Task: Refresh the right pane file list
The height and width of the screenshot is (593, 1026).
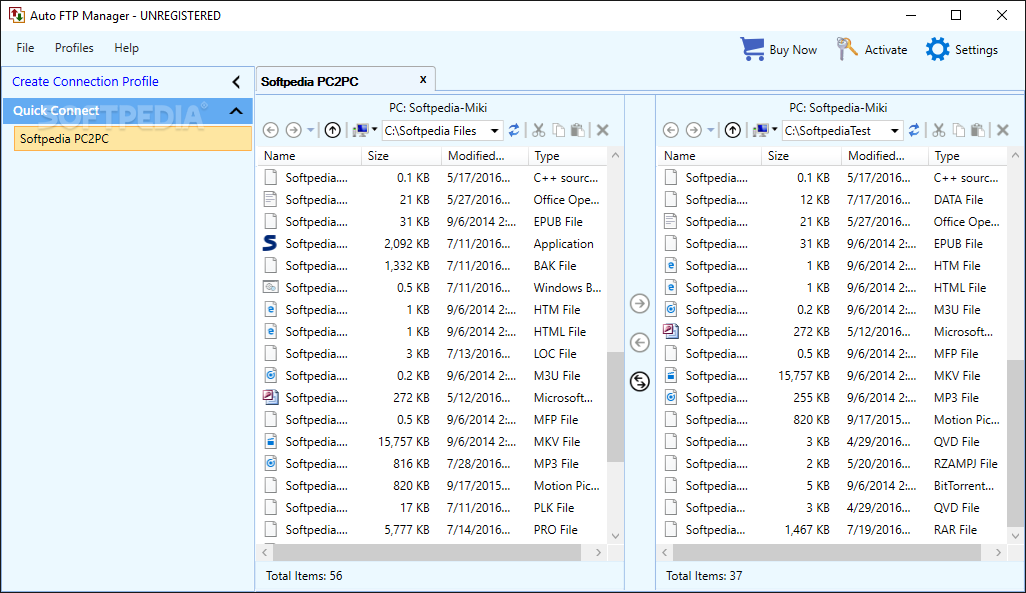Action: [914, 130]
